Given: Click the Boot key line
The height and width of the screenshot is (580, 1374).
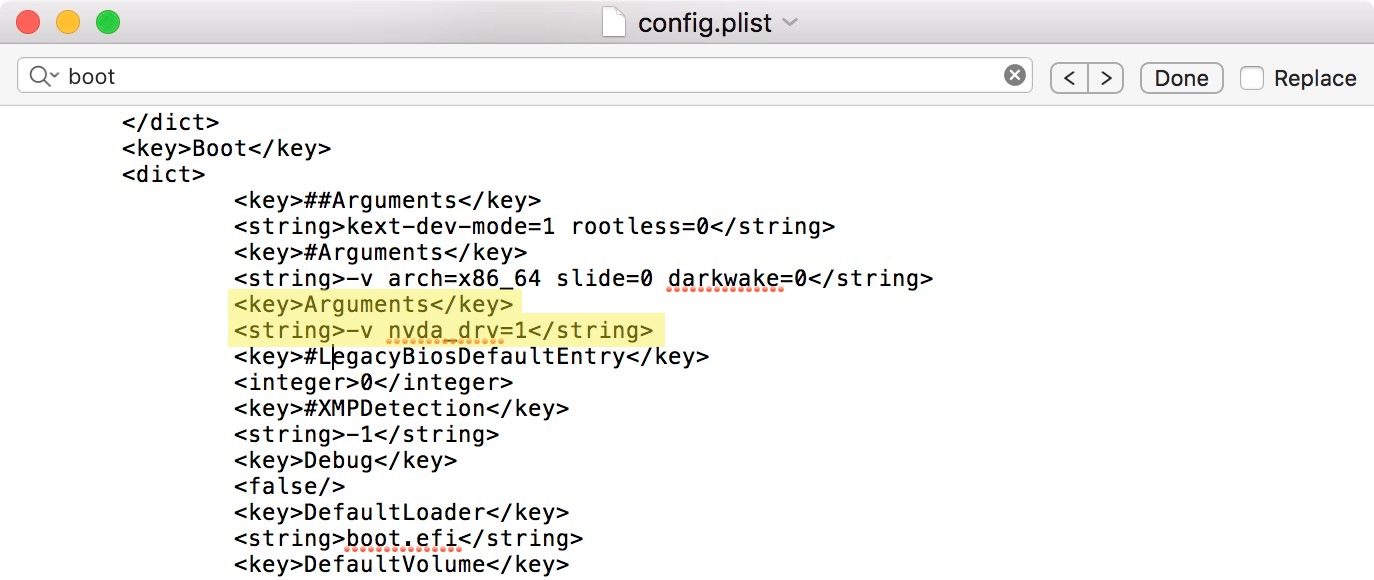Looking at the screenshot, I should tap(226, 148).
